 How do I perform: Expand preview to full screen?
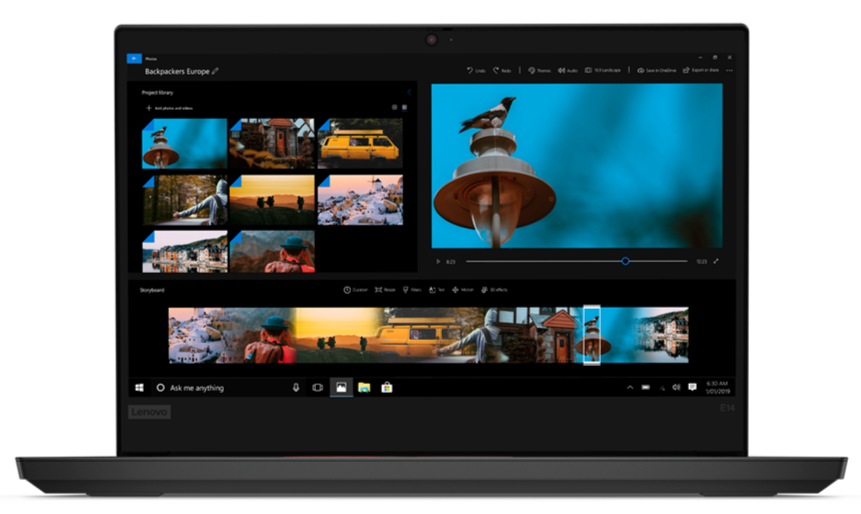point(716,261)
